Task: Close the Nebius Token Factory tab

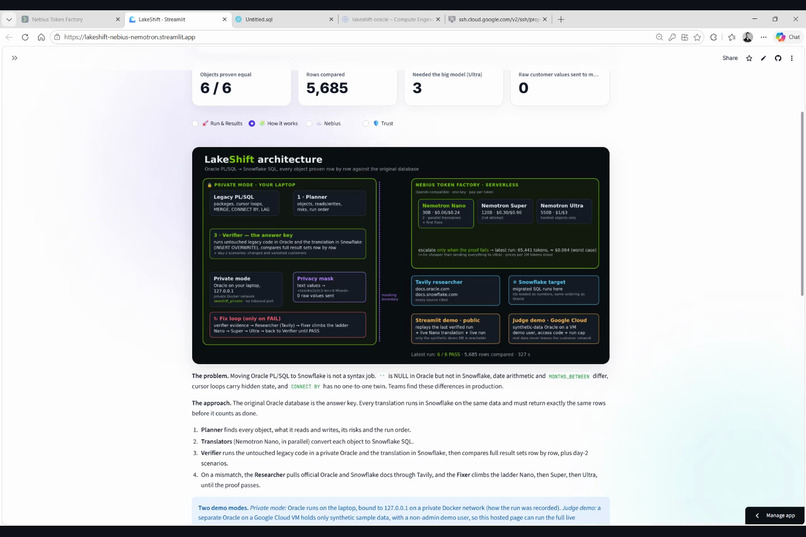Action: 118,20
